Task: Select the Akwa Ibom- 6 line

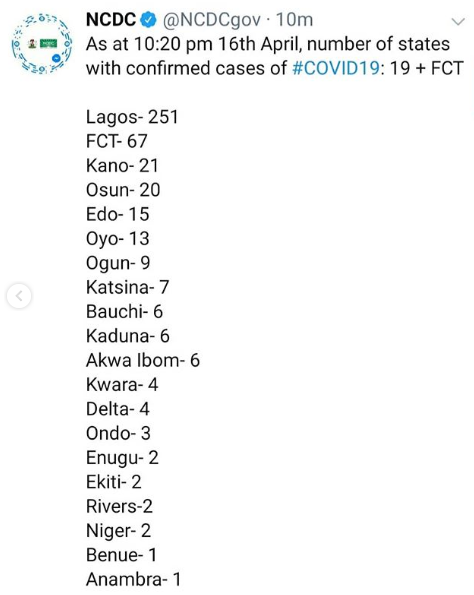Action: pyautogui.click(x=143, y=360)
